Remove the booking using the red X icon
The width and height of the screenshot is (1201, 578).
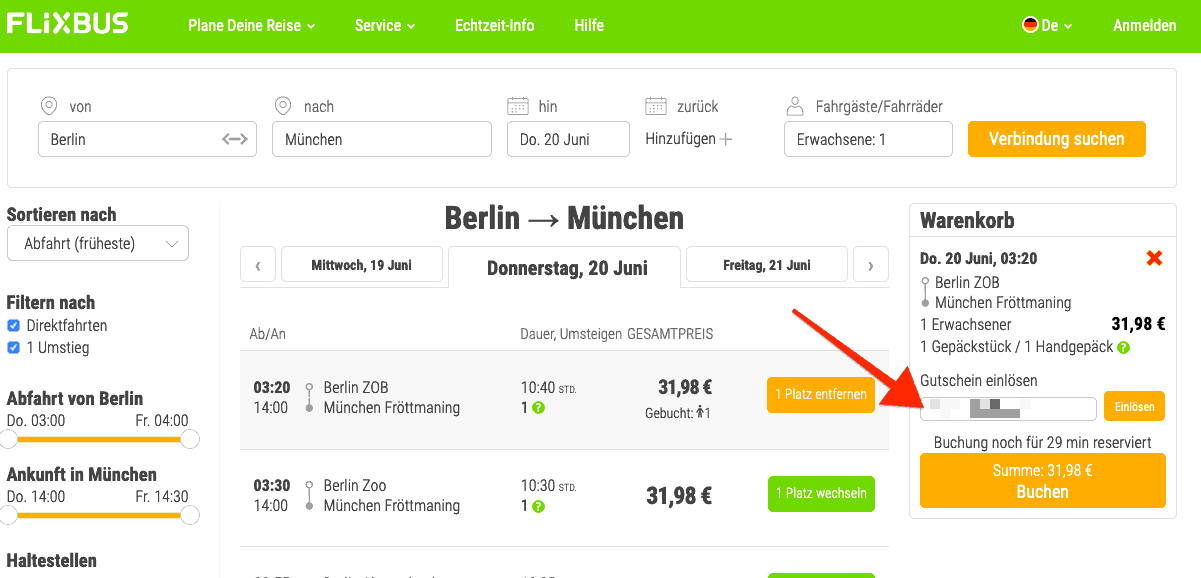point(1155,258)
